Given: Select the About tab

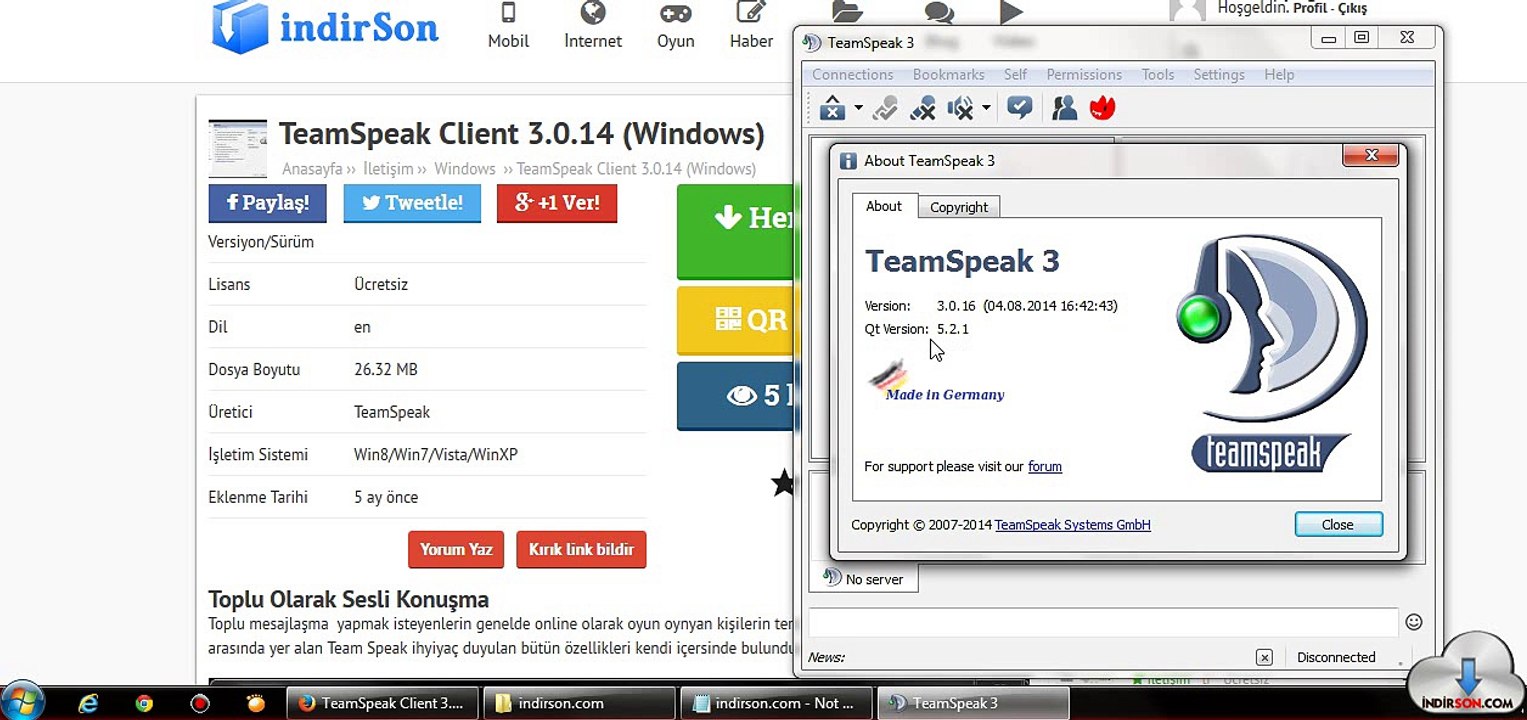Looking at the screenshot, I should 884,206.
